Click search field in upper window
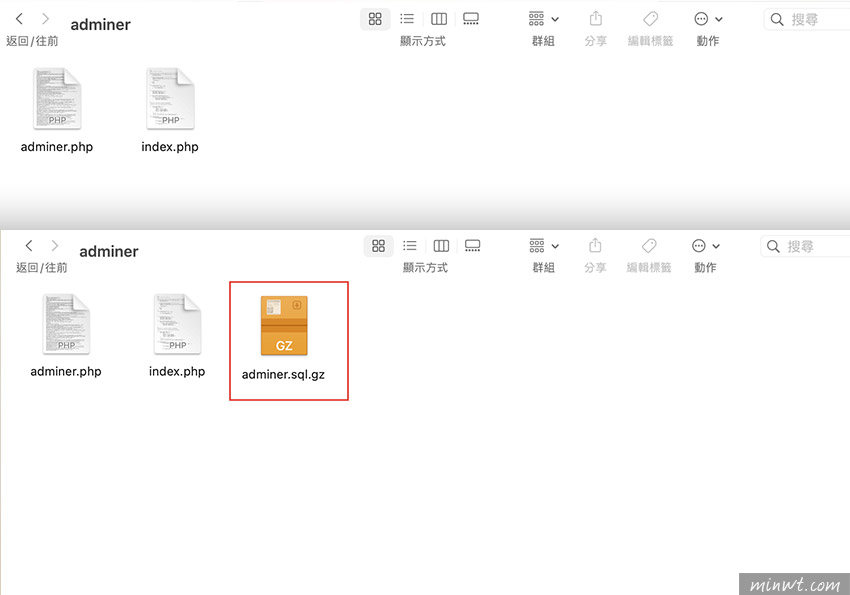 click(x=807, y=20)
